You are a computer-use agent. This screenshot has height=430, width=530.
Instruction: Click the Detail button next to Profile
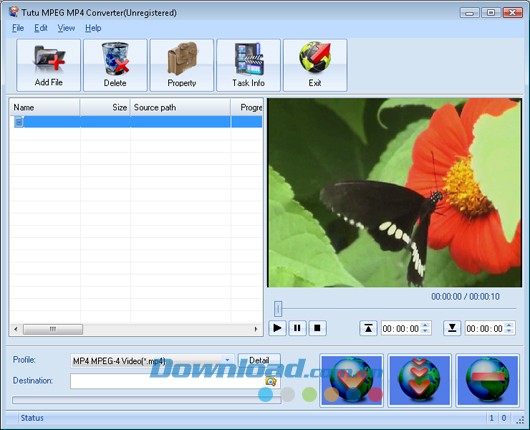click(x=259, y=360)
